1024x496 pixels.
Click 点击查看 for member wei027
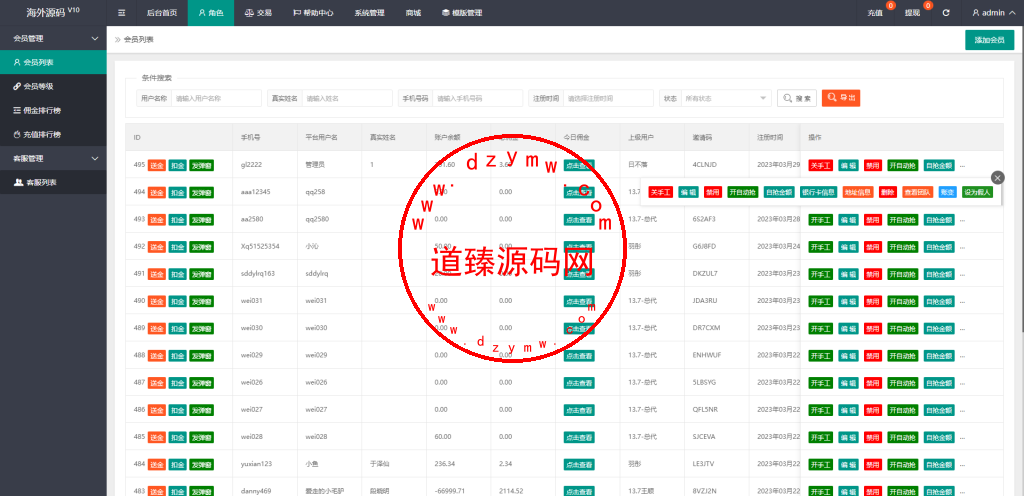(x=579, y=411)
